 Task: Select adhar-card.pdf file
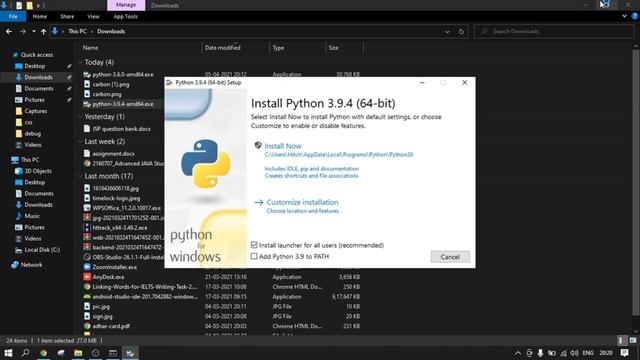pos(111,326)
